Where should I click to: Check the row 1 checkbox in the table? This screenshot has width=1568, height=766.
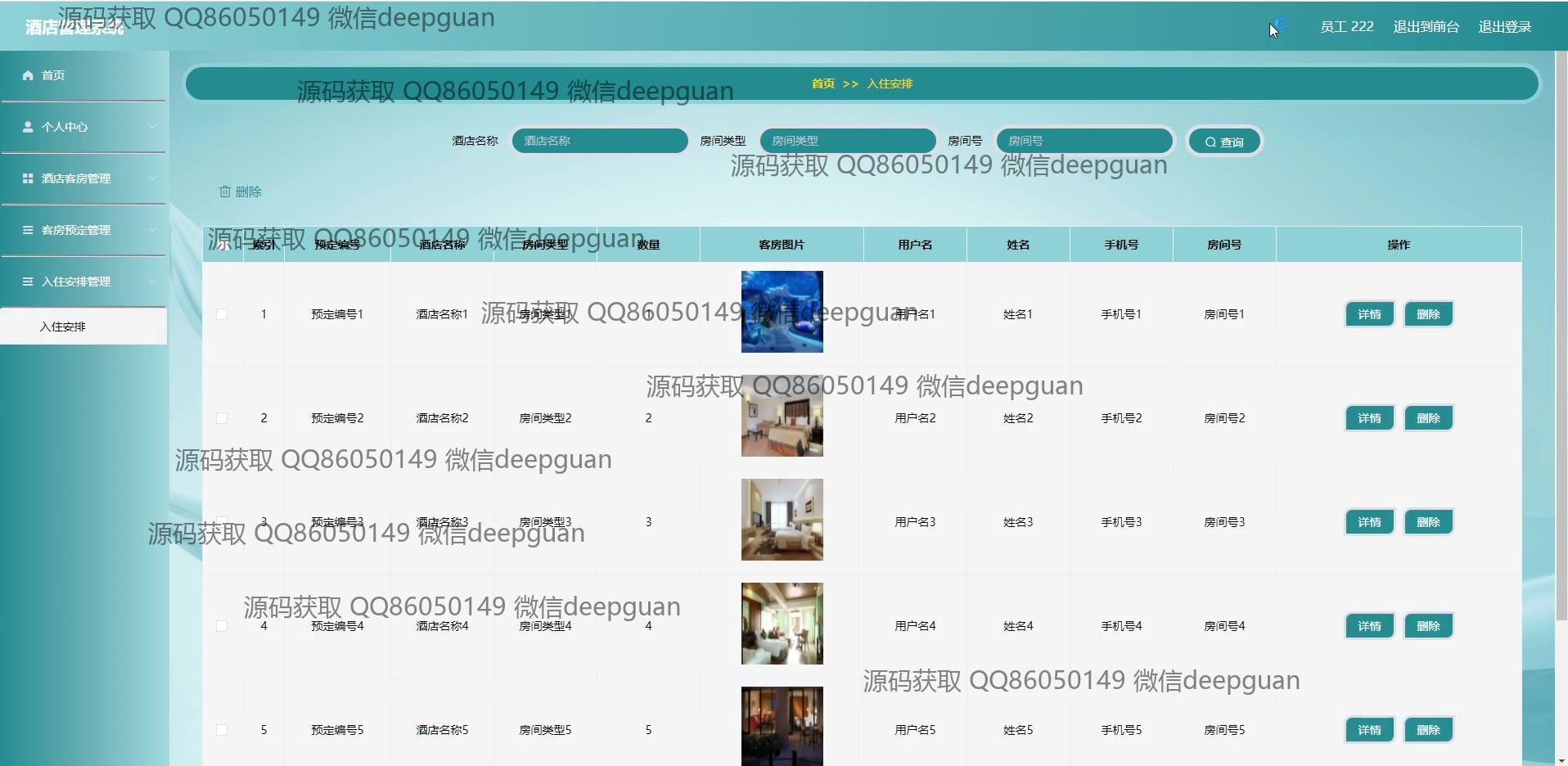pyautogui.click(x=221, y=313)
